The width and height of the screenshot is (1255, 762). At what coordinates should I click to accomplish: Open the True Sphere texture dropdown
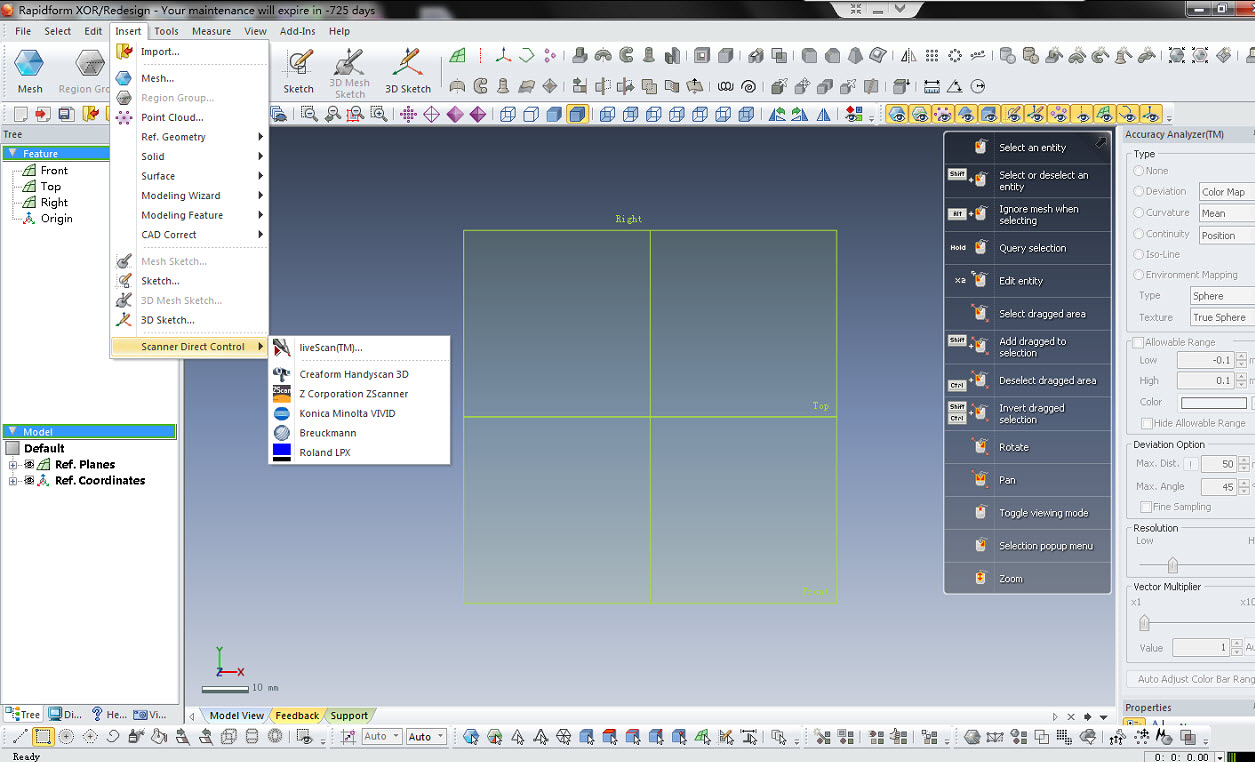[1221, 318]
